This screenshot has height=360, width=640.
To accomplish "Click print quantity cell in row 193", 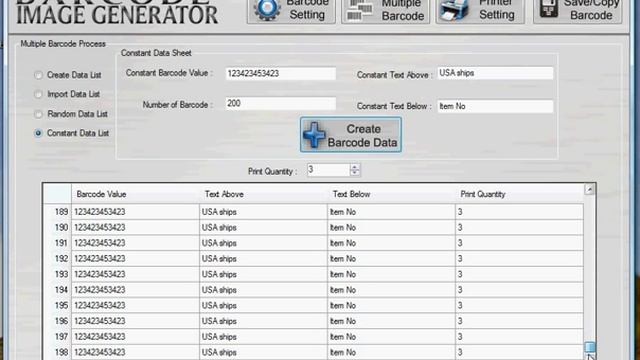I will click(519, 274).
